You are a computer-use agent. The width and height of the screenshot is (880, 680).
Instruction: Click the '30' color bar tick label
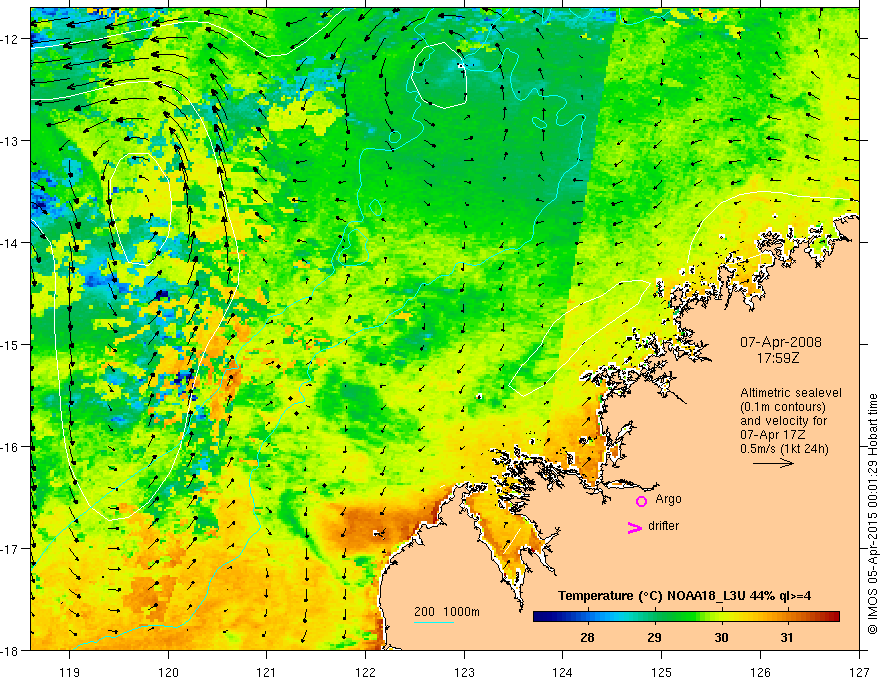click(x=721, y=637)
